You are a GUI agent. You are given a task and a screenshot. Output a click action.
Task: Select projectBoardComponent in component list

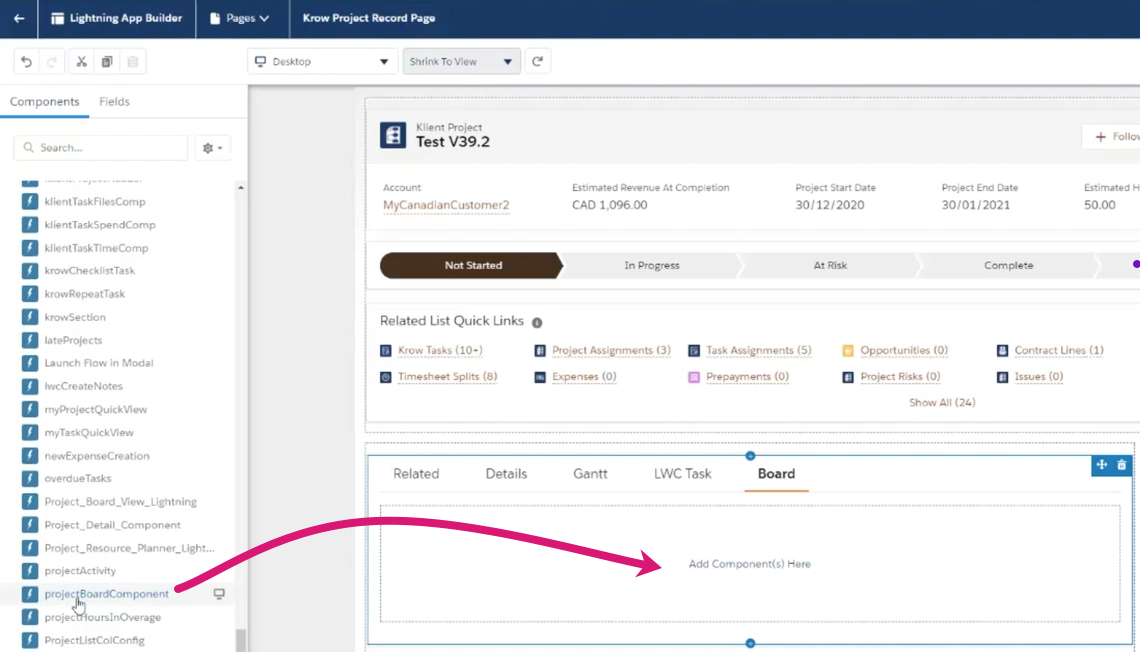[106, 594]
